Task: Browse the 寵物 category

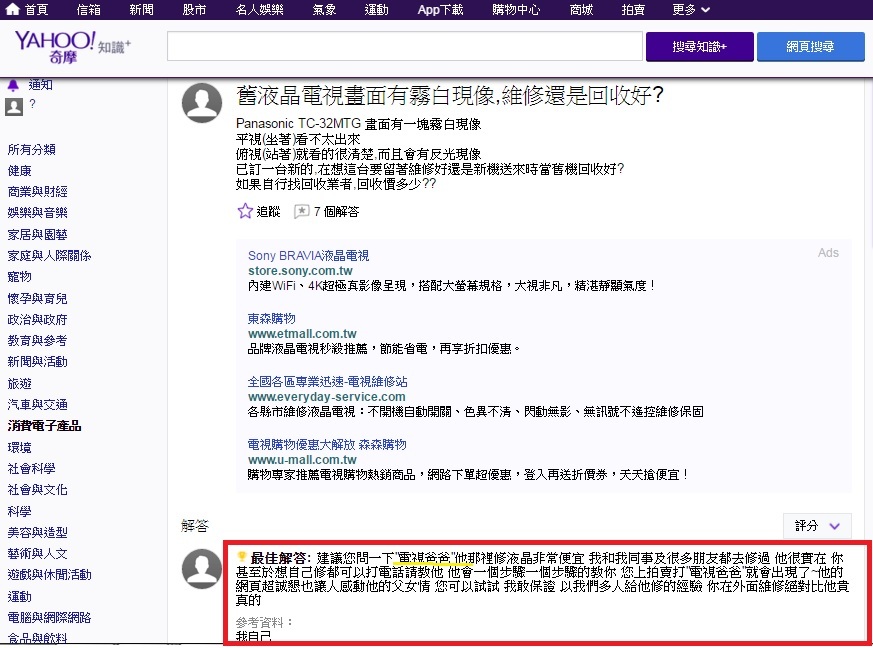Action: point(19,277)
